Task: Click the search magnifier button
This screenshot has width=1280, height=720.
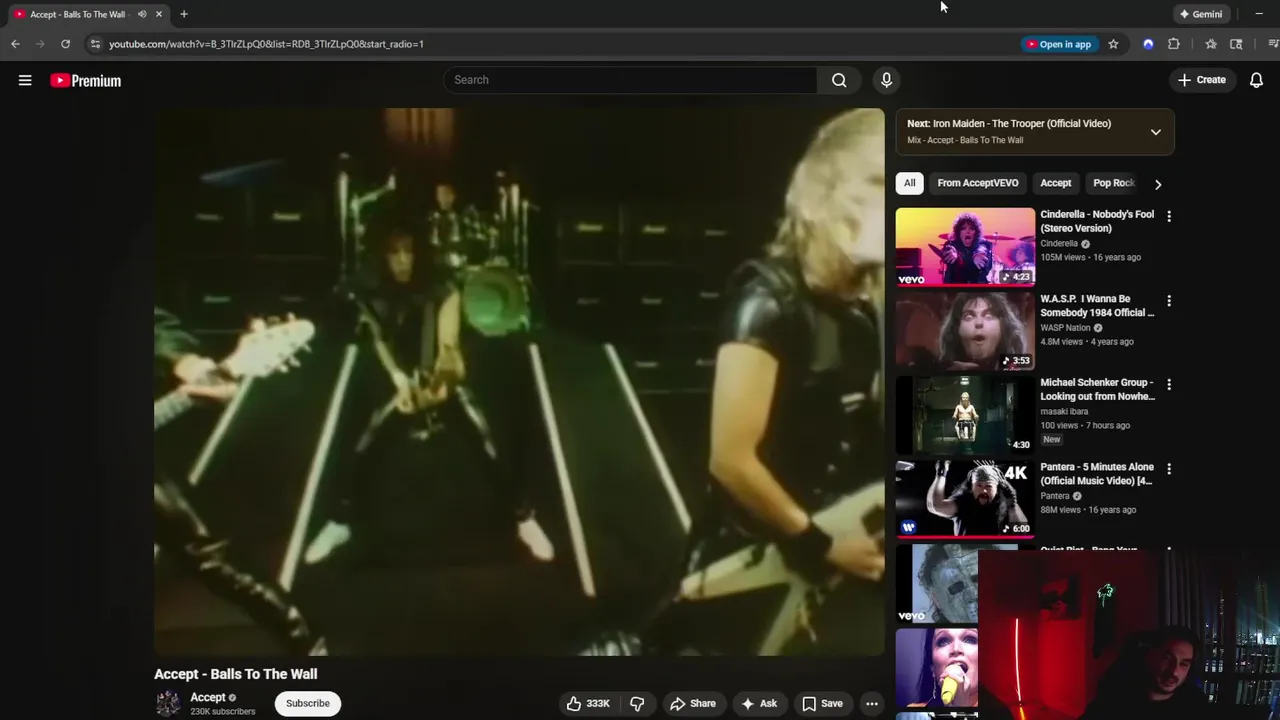Action: [839, 80]
